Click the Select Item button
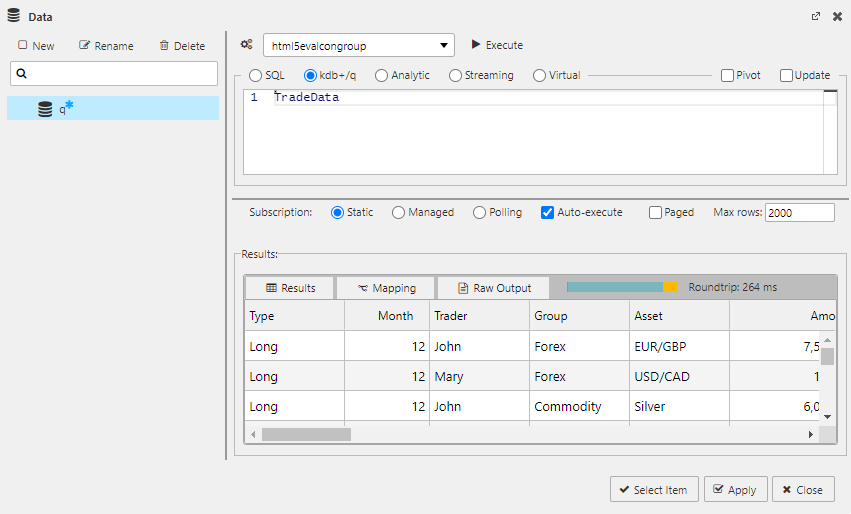 (x=655, y=490)
